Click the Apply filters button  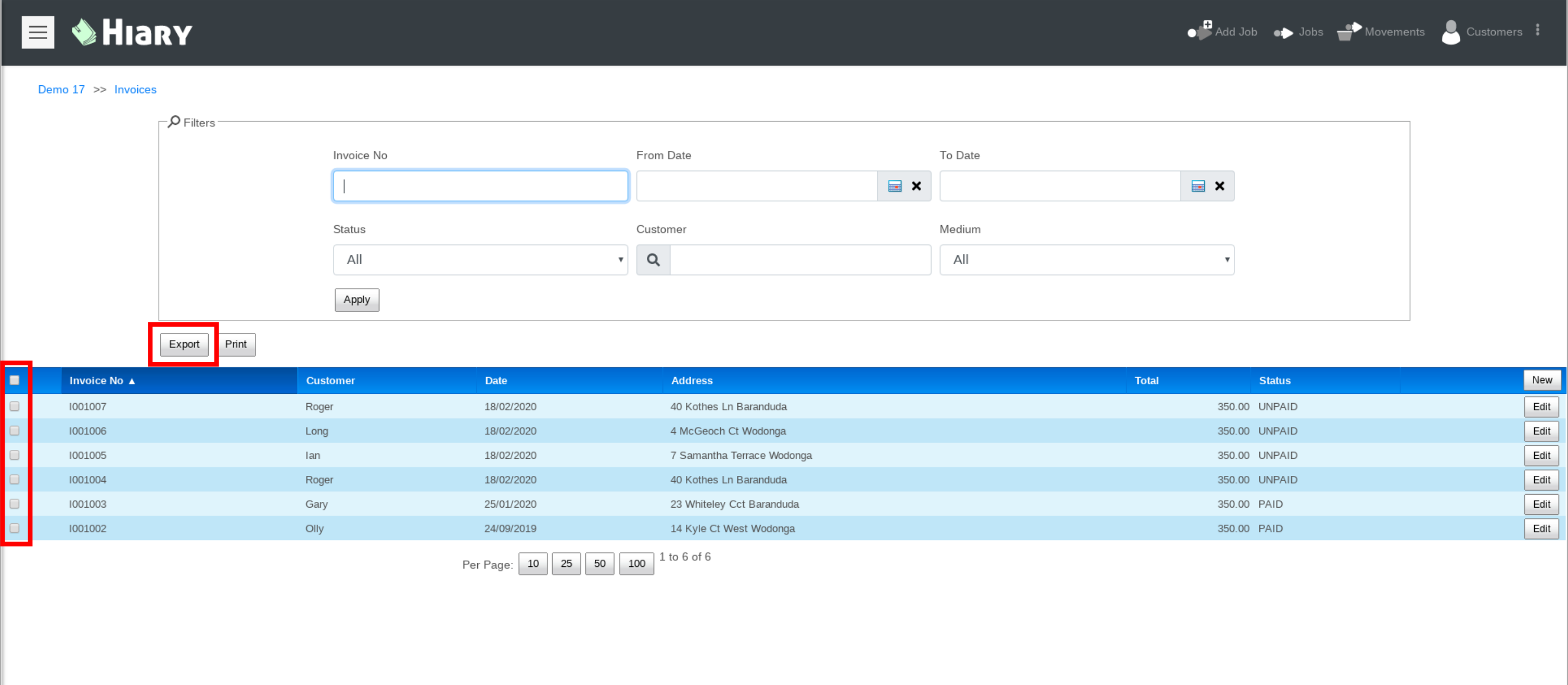pyautogui.click(x=356, y=300)
